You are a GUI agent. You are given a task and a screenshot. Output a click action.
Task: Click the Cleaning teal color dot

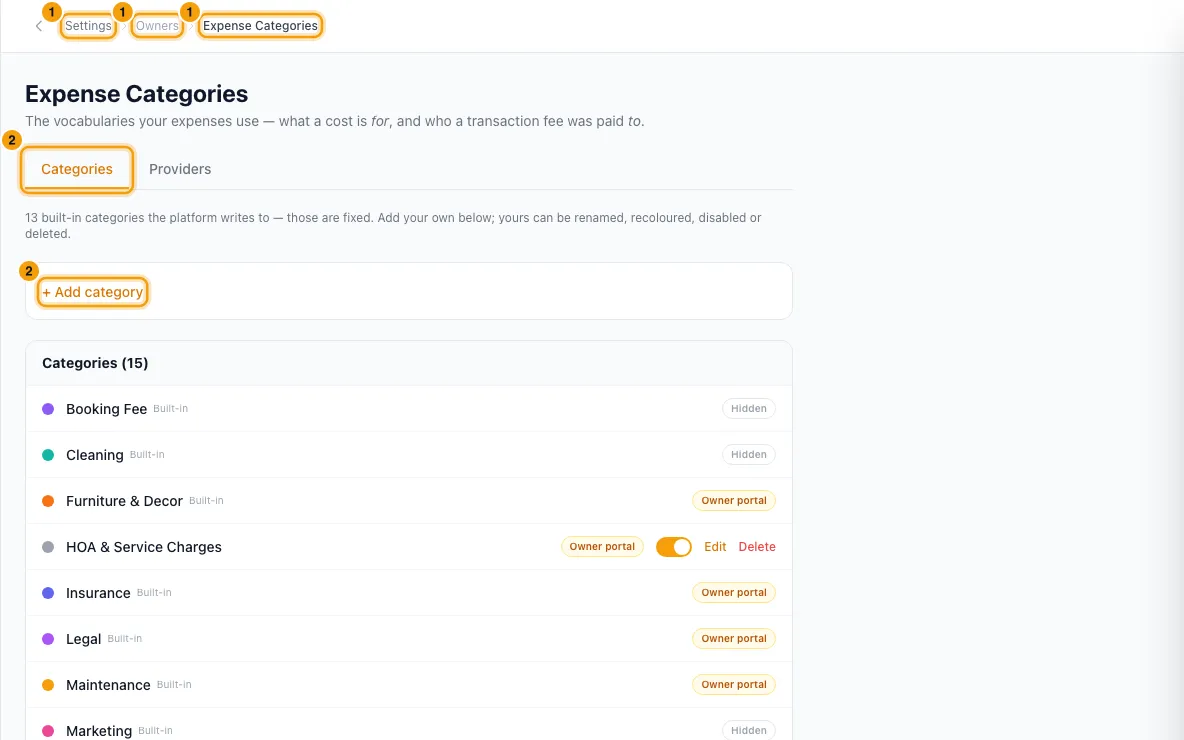point(48,455)
